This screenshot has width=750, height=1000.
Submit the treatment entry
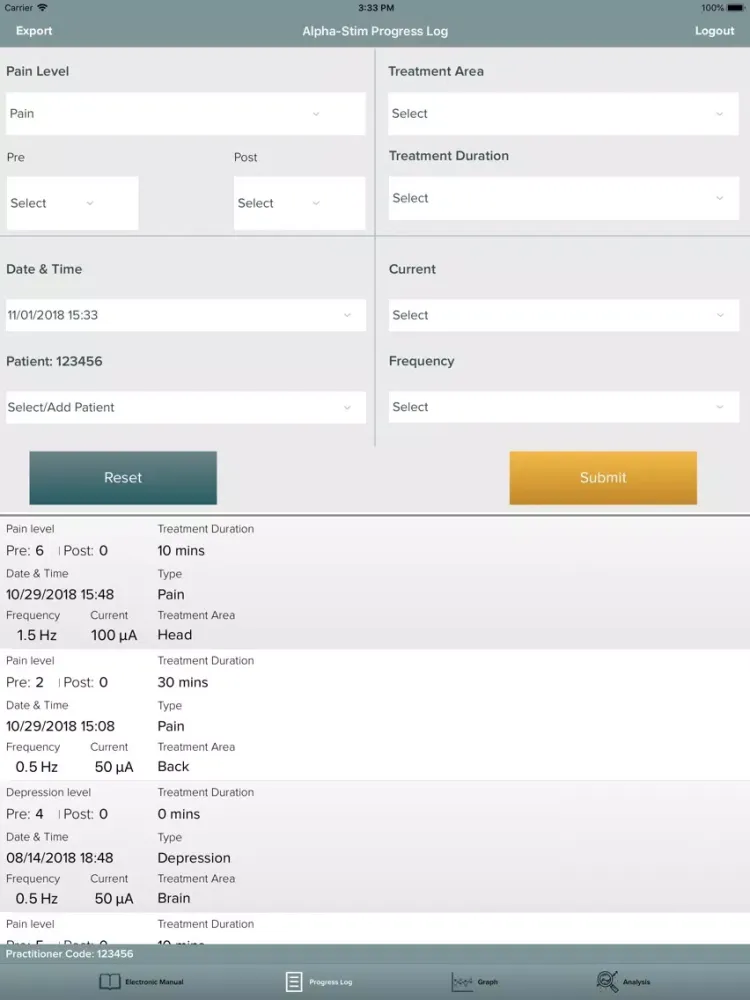(x=603, y=478)
